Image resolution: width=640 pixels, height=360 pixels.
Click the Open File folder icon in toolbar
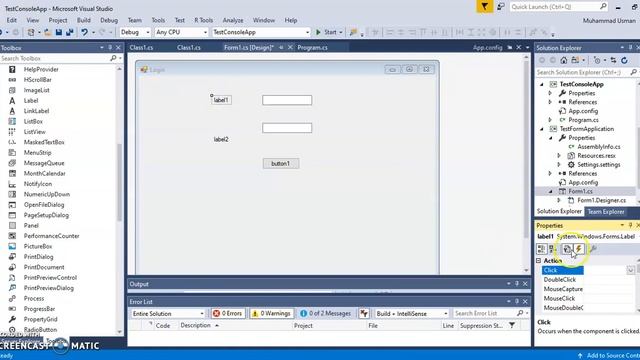(x=47, y=32)
